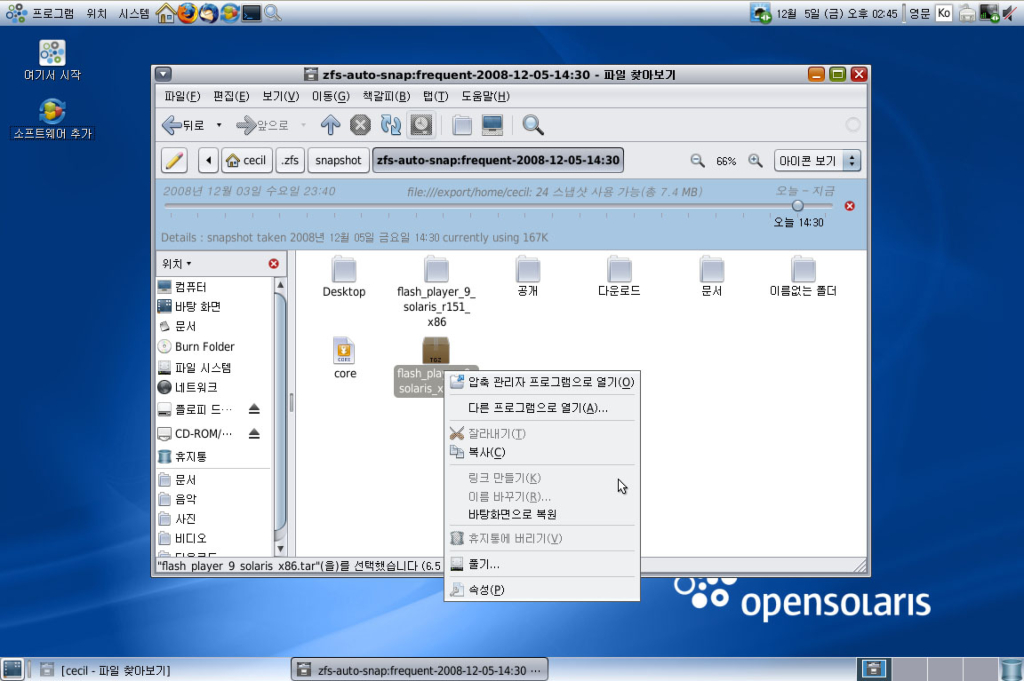Go back with the 뒤로 arrow

coord(184,125)
